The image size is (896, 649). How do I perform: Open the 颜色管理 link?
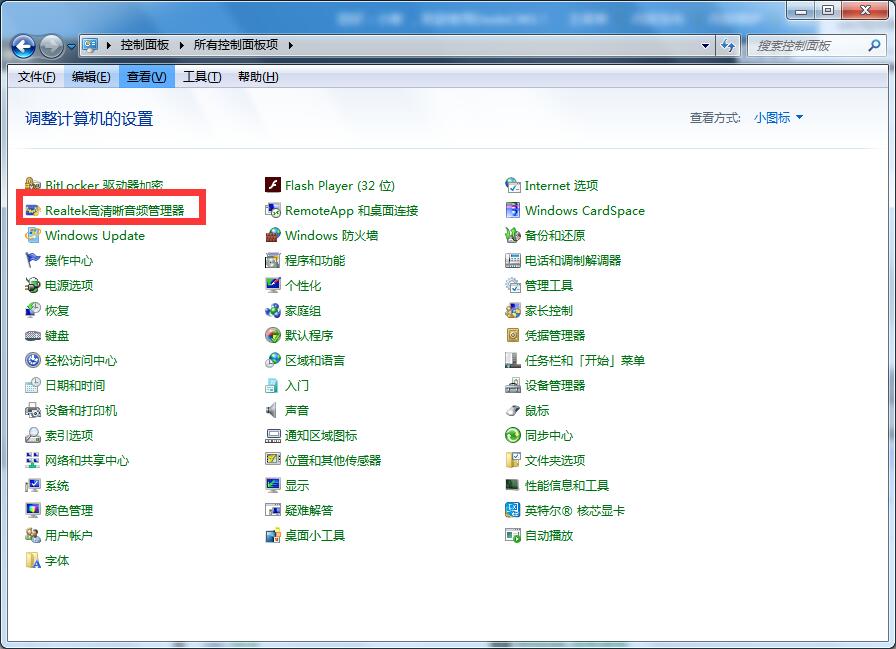(69, 510)
